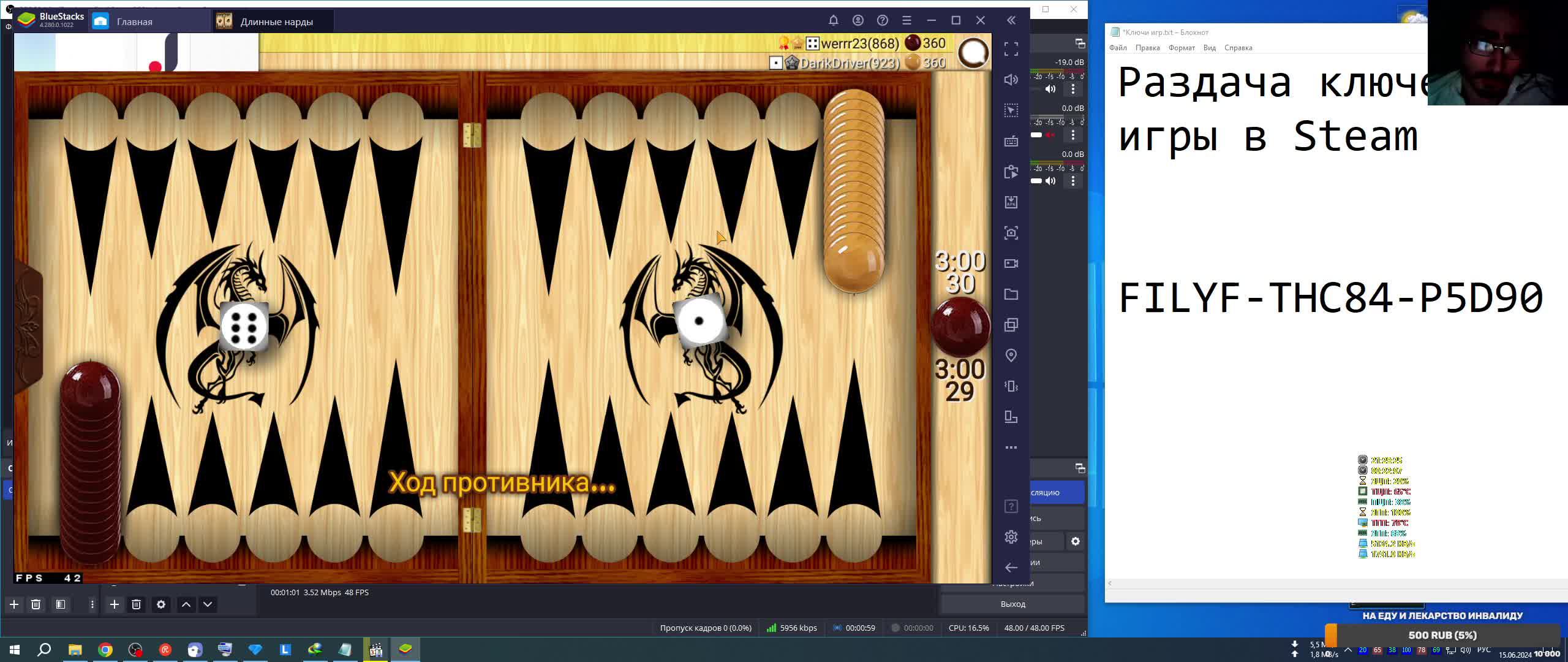Add a new OBS source with plus
The height and width of the screenshot is (662, 1568).
[x=114, y=604]
